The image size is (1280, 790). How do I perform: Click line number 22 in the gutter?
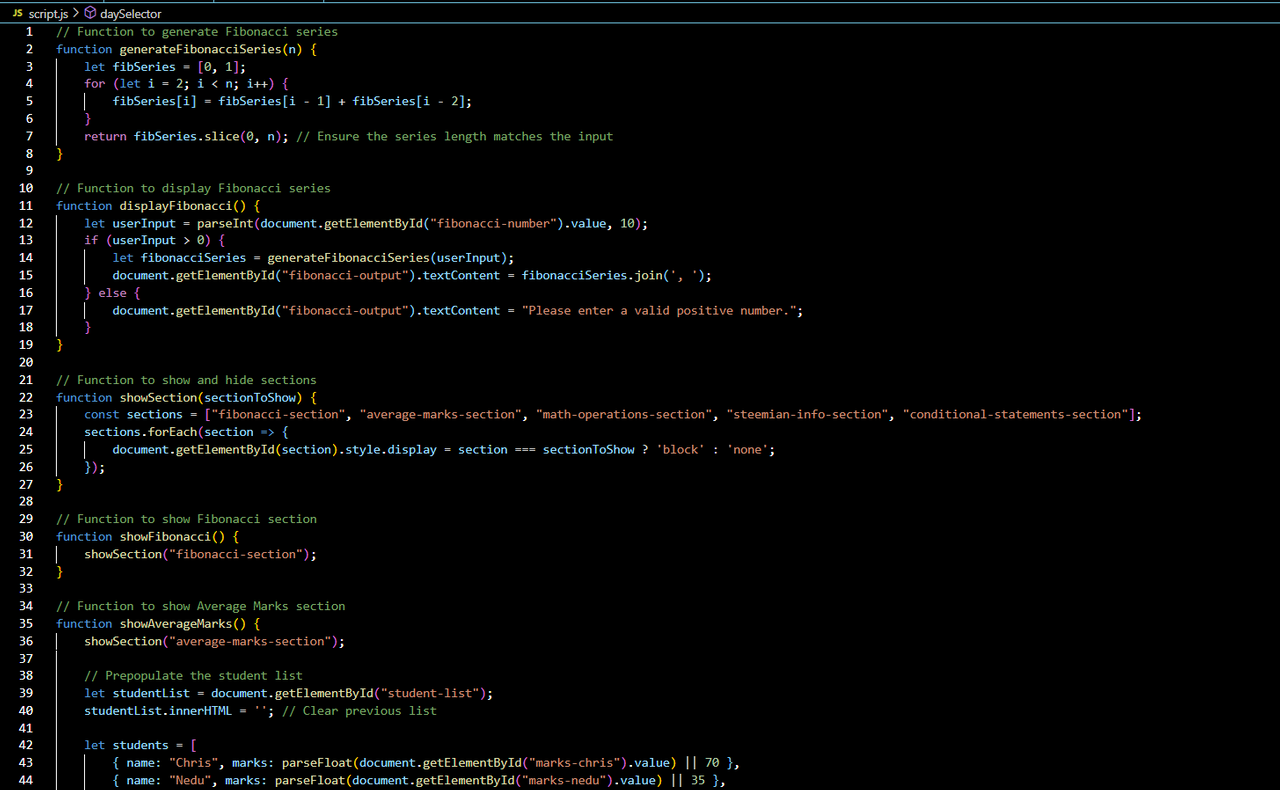click(26, 397)
